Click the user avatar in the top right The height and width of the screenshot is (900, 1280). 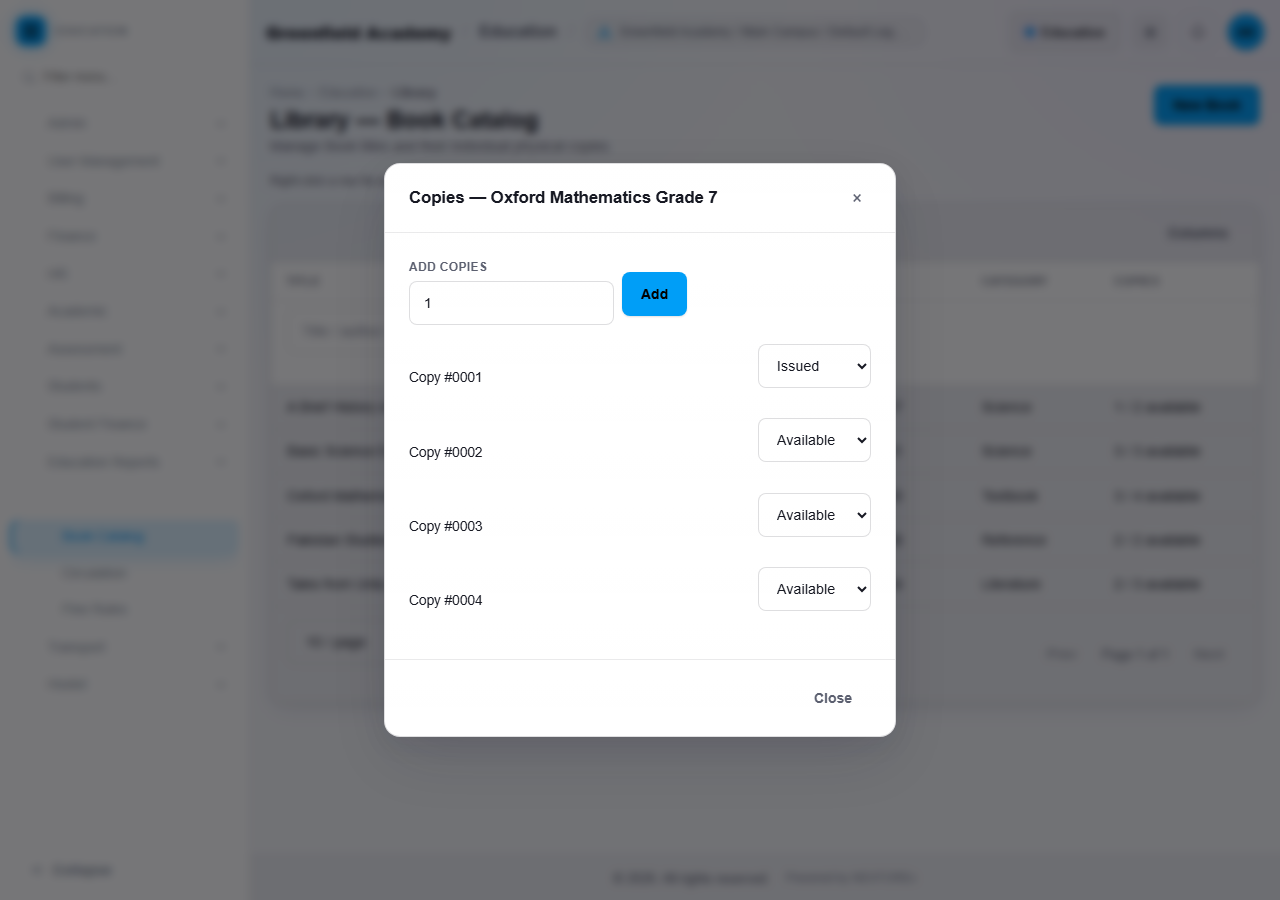(x=1245, y=32)
